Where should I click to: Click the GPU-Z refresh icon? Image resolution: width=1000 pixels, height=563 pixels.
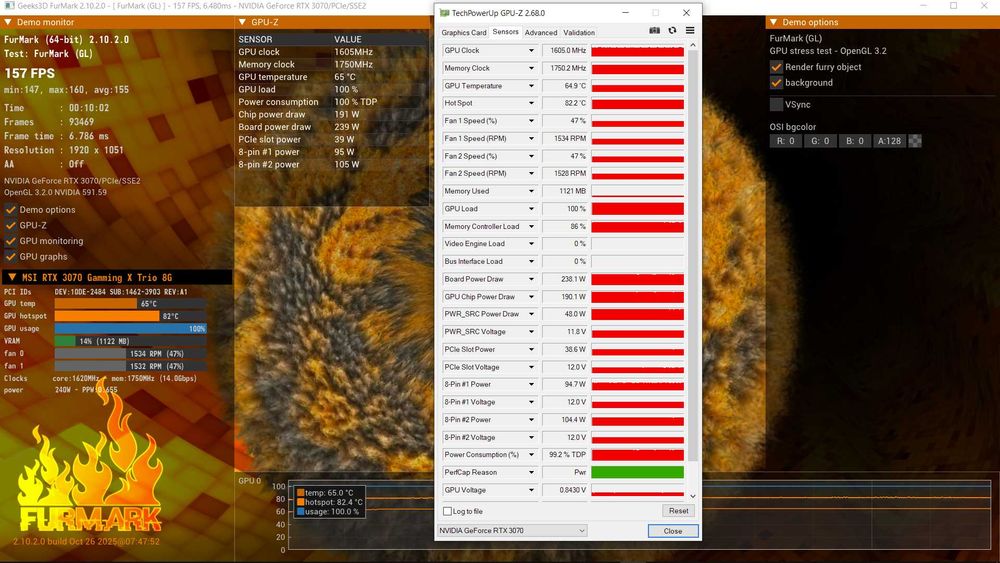point(672,31)
